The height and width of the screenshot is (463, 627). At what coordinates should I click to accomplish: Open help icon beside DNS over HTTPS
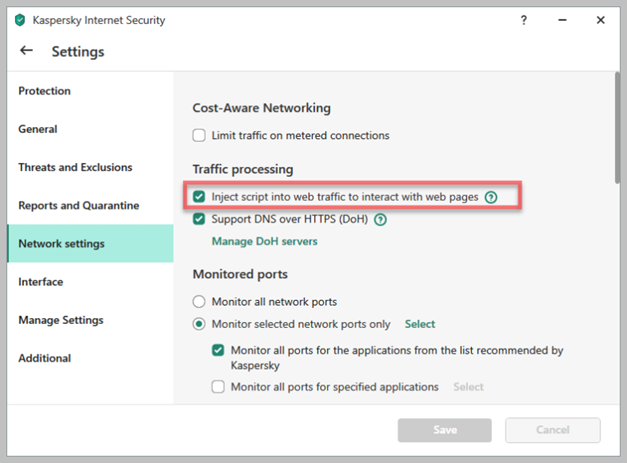(380, 219)
